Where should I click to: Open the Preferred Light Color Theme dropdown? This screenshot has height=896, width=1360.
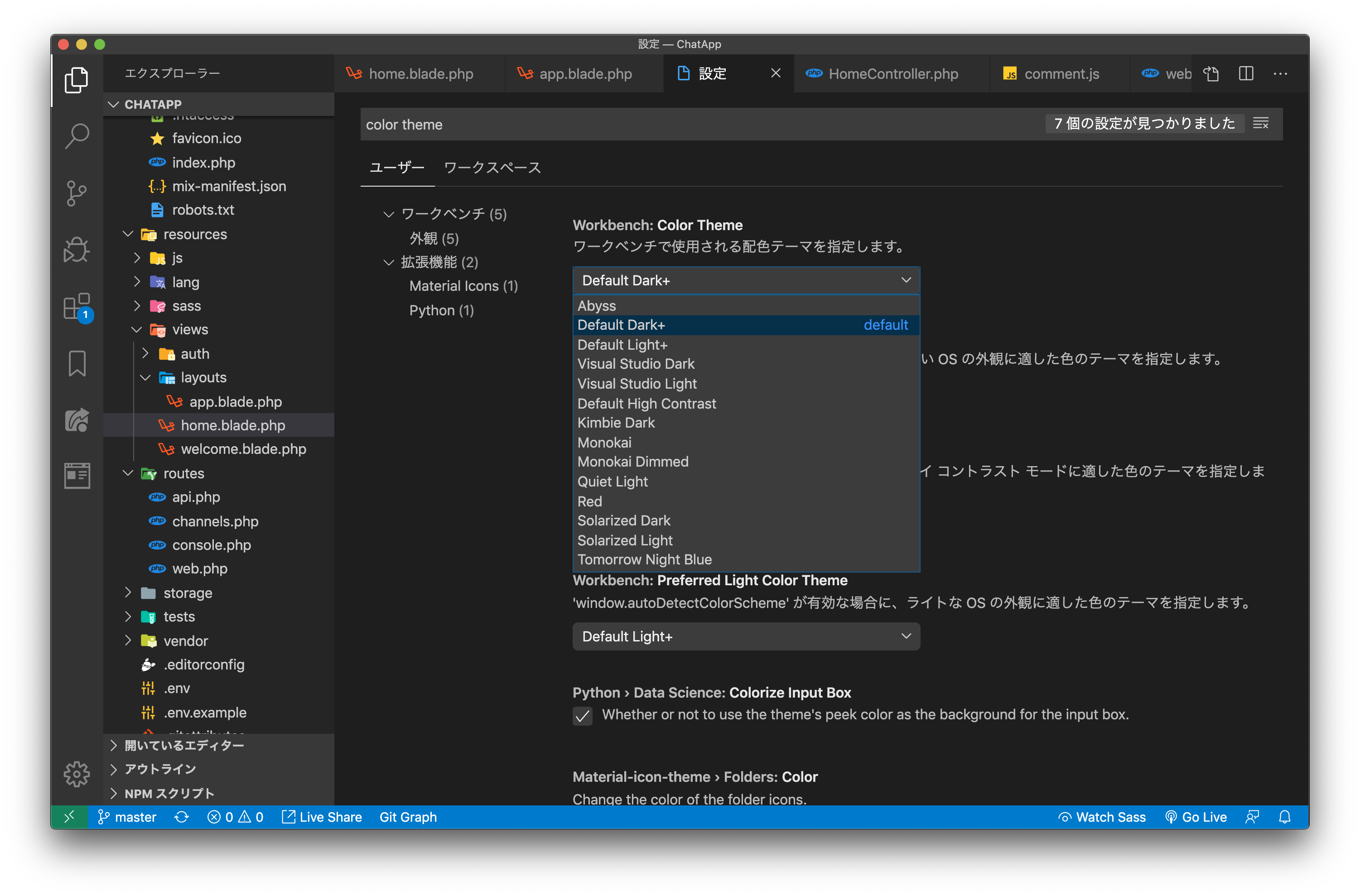tap(746, 636)
